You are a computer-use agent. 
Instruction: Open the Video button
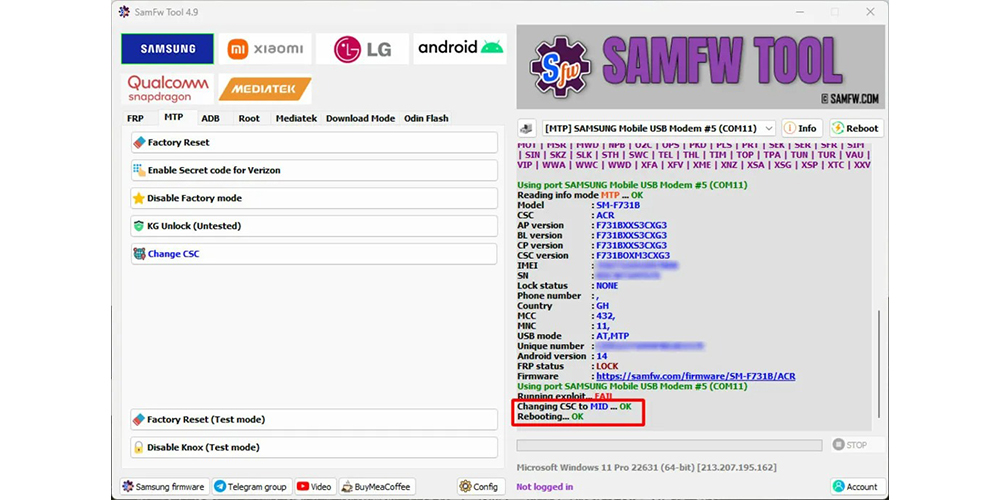tap(314, 487)
